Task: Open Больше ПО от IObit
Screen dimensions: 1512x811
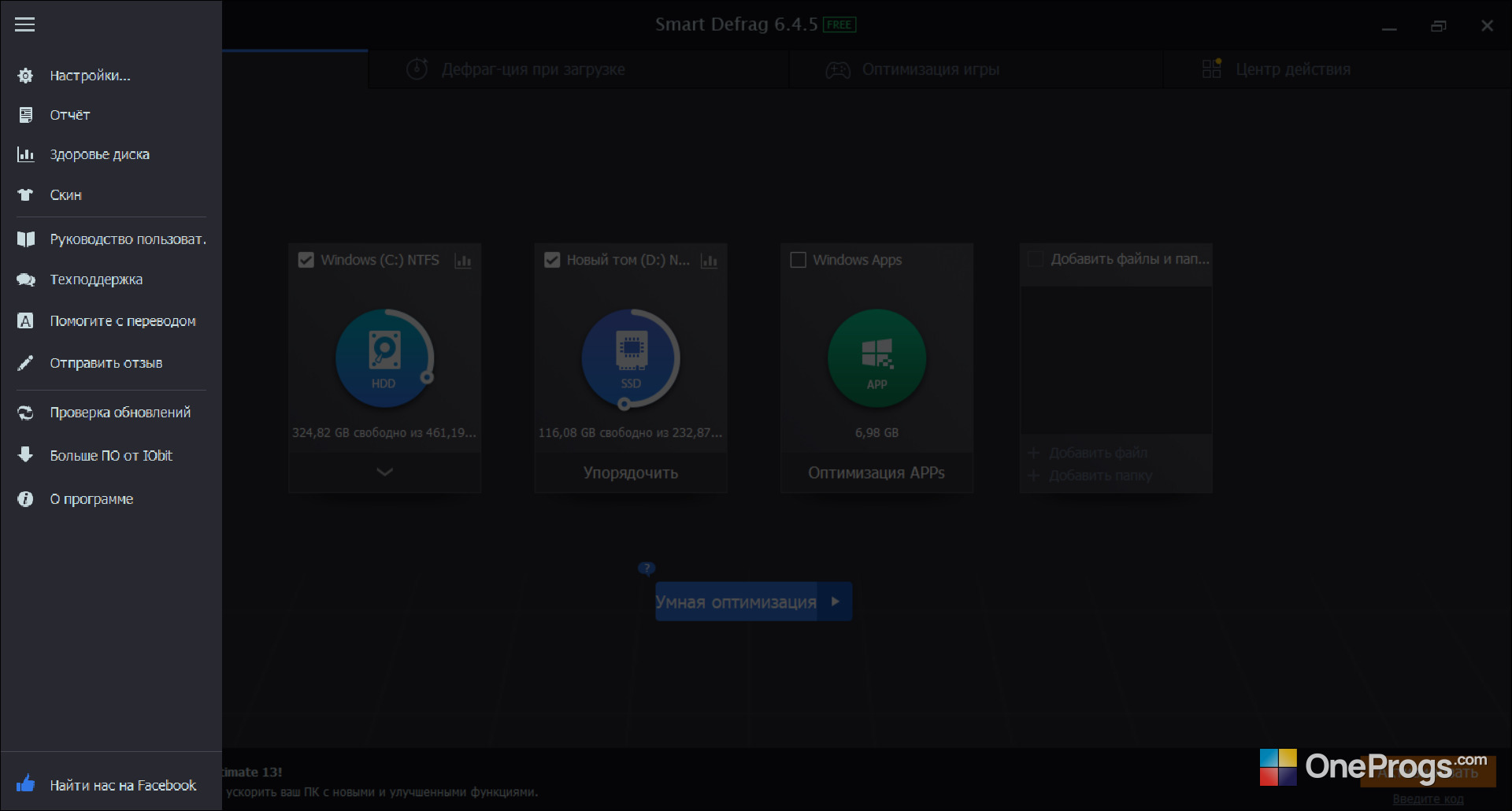Action: pos(111,455)
